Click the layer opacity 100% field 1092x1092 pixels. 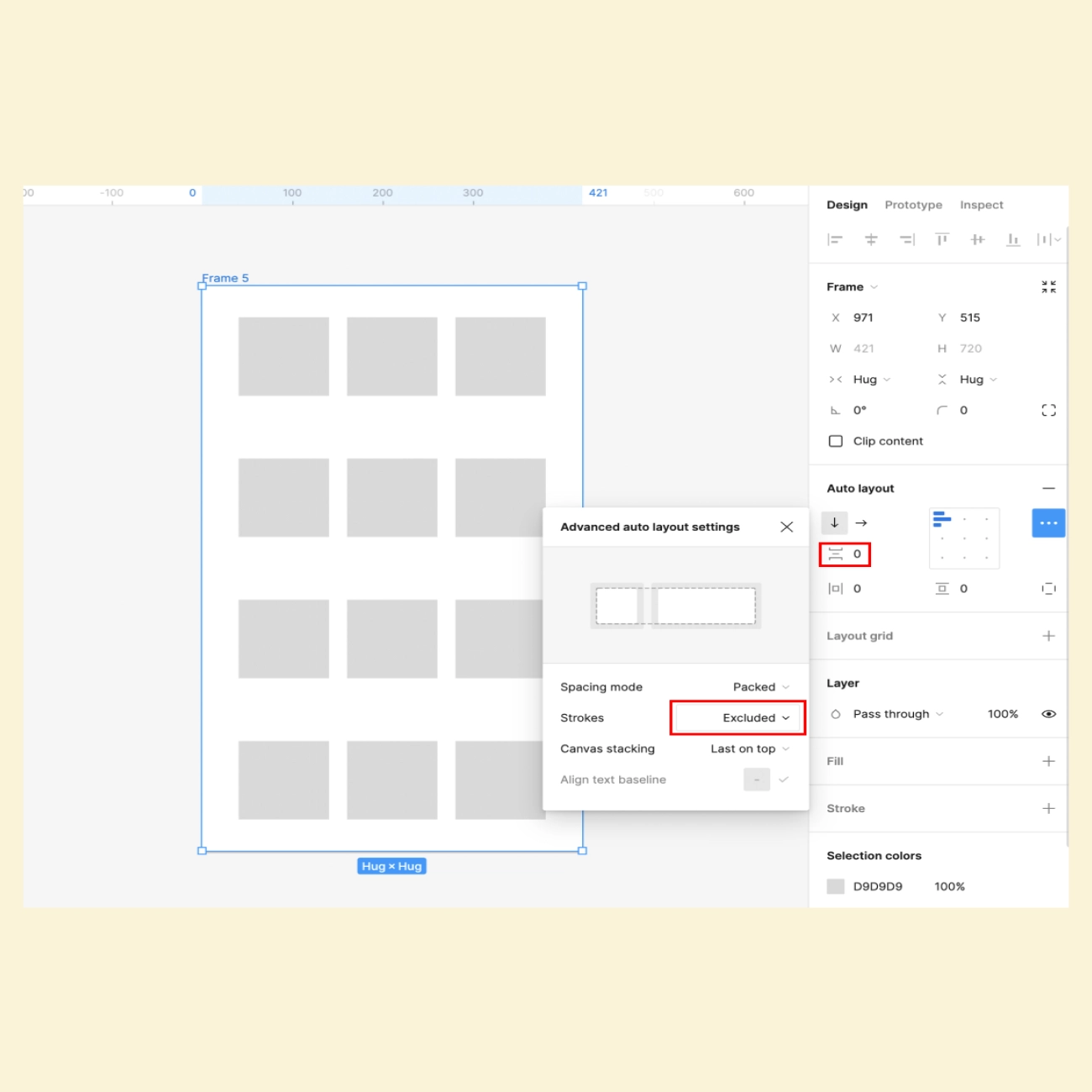pyautogui.click(x=1003, y=715)
